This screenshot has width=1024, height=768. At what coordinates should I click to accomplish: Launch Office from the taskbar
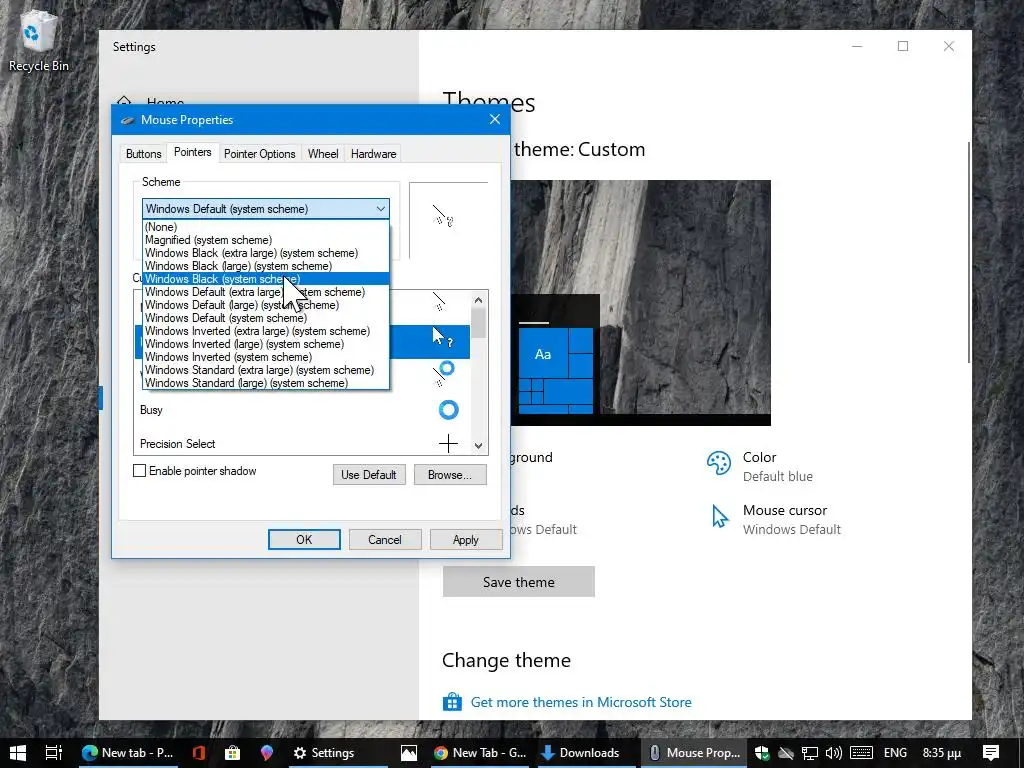point(199,752)
